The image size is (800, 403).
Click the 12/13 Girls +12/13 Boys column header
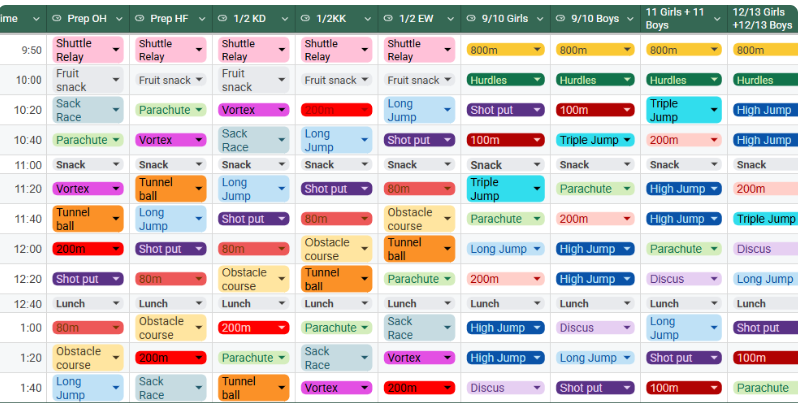point(764,19)
